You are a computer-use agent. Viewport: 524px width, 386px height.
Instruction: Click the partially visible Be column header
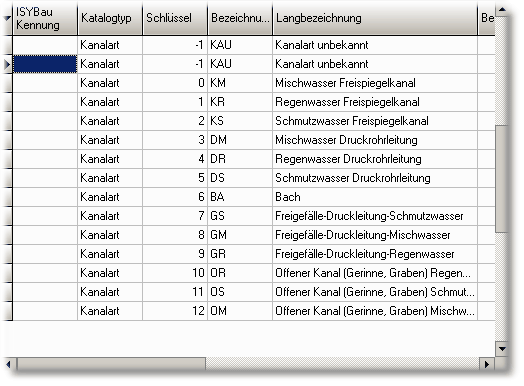click(487, 18)
